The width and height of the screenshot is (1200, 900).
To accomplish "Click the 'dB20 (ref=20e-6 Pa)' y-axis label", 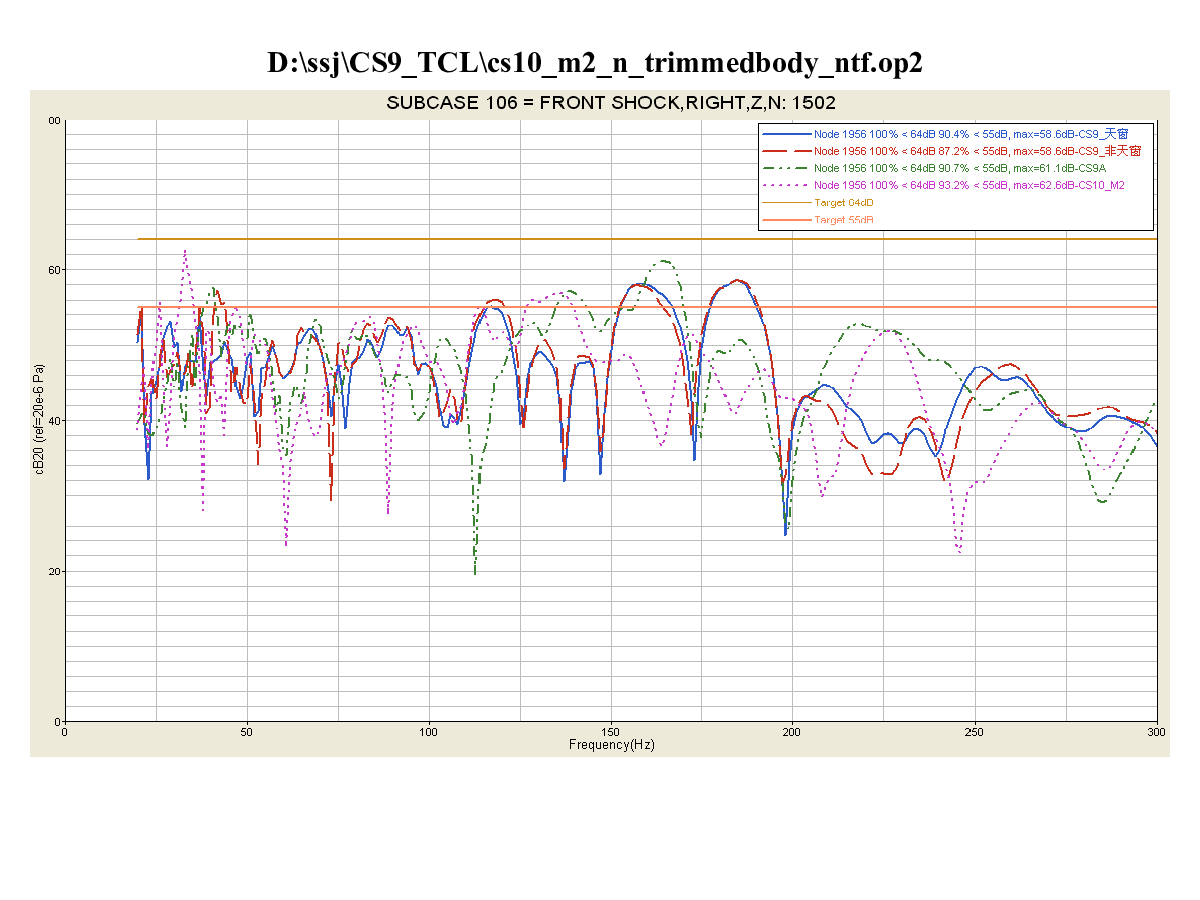I will [x=41, y=419].
